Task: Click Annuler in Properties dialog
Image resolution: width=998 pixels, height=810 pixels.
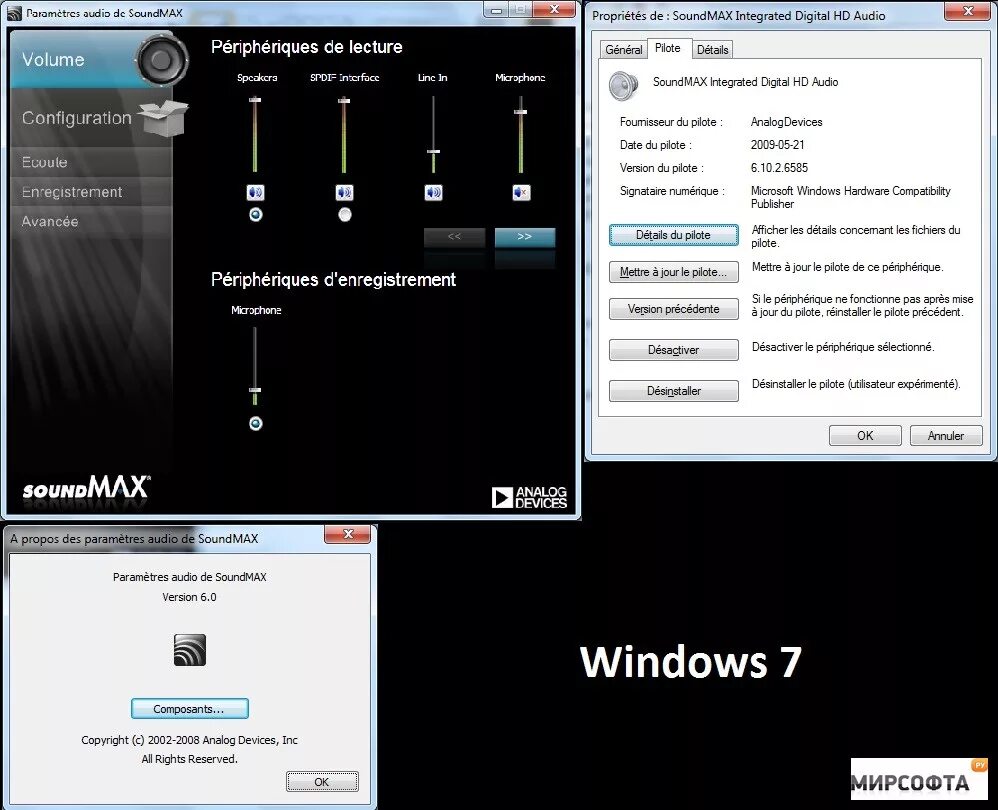Action: 946,436
